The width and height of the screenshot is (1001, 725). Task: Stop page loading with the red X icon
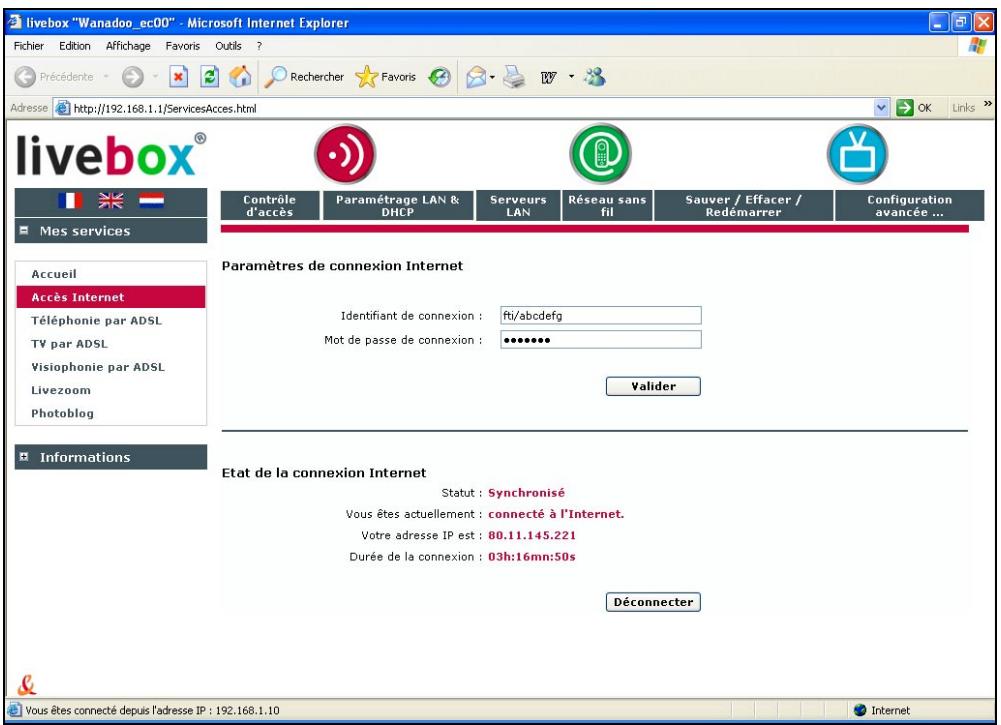pos(178,77)
